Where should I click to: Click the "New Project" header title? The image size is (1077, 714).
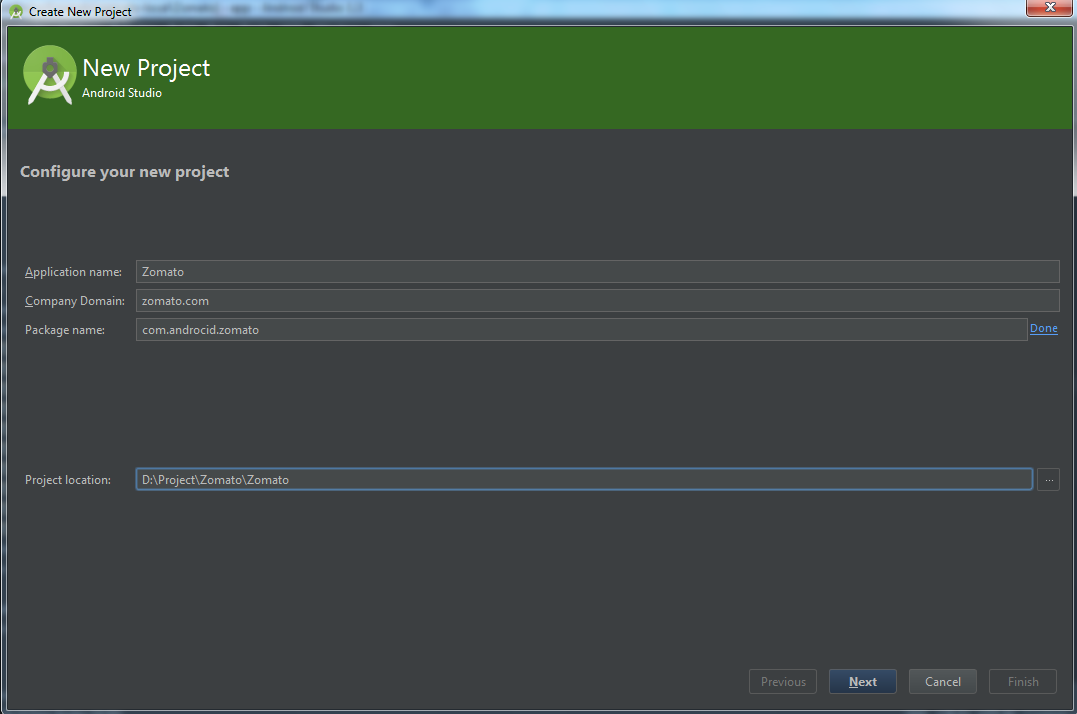click(x=146, y=68)
